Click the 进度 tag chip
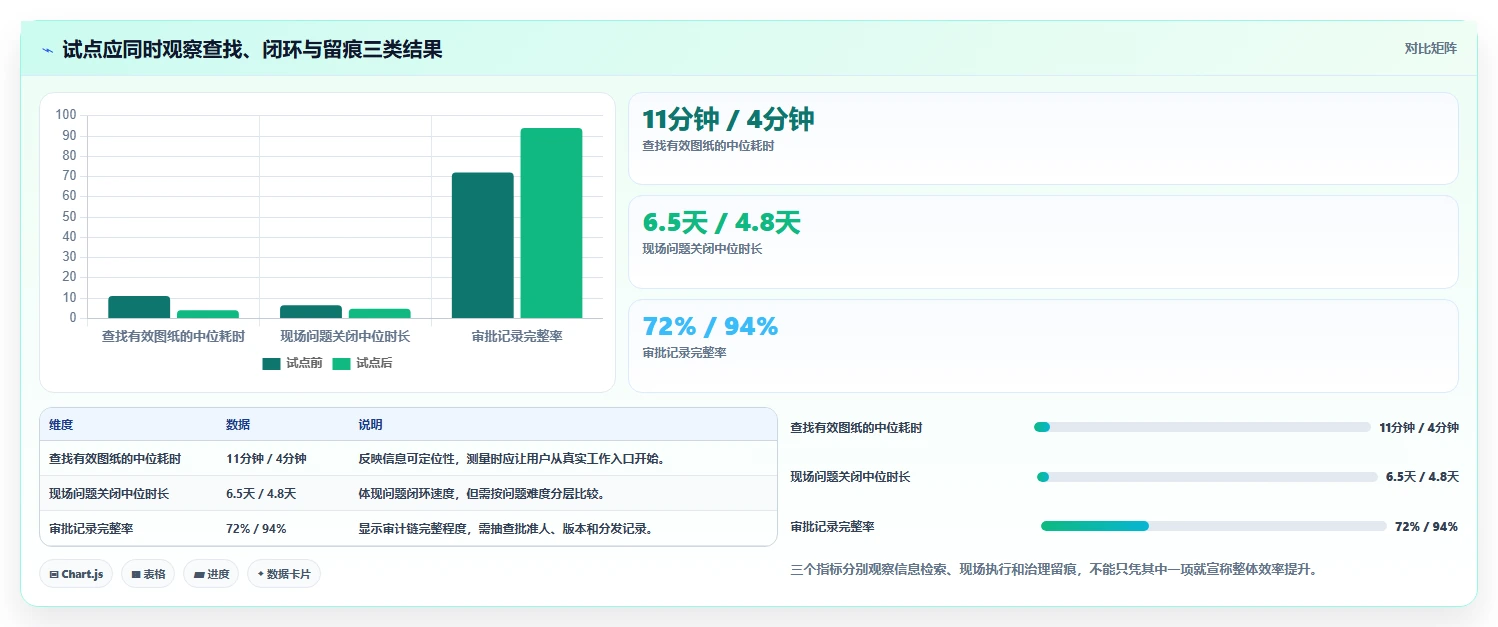Viewport: 1498px width, 627px height. (x=211, y=574)
